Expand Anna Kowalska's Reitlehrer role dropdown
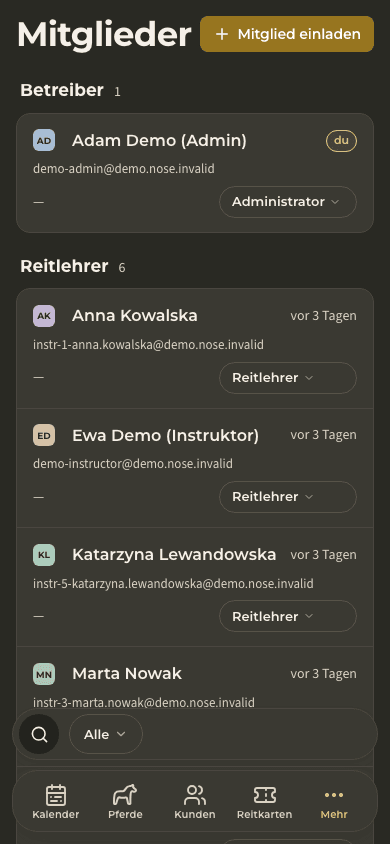 coord(288,378)
